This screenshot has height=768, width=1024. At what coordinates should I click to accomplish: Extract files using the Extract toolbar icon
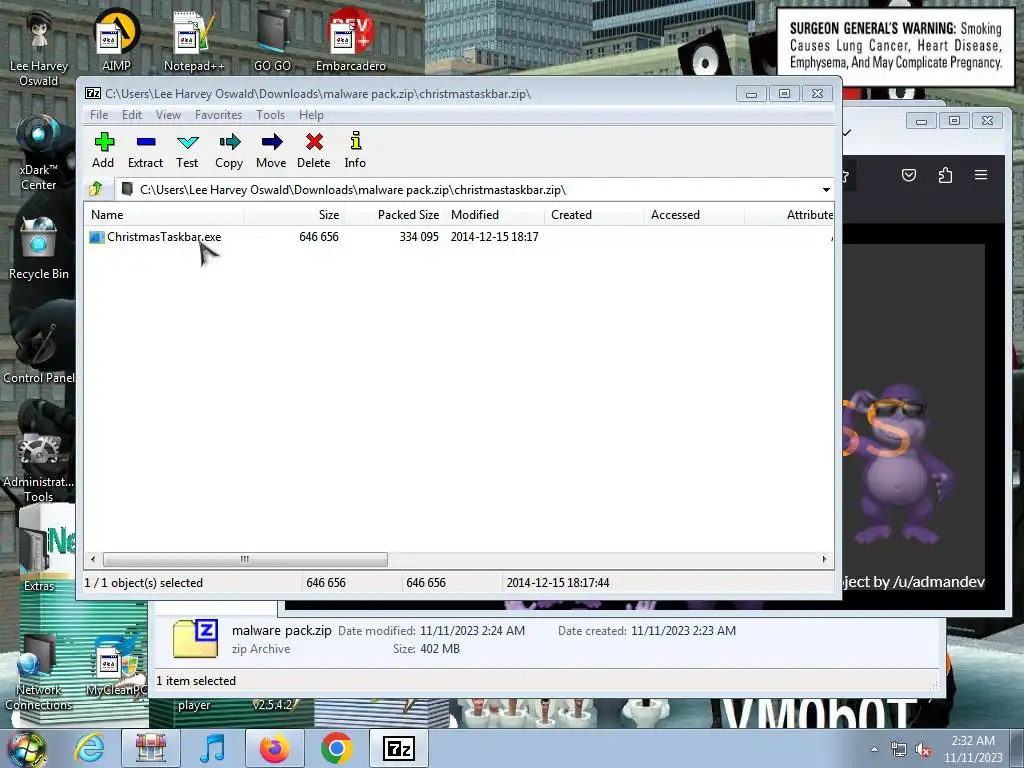point(145,151)
